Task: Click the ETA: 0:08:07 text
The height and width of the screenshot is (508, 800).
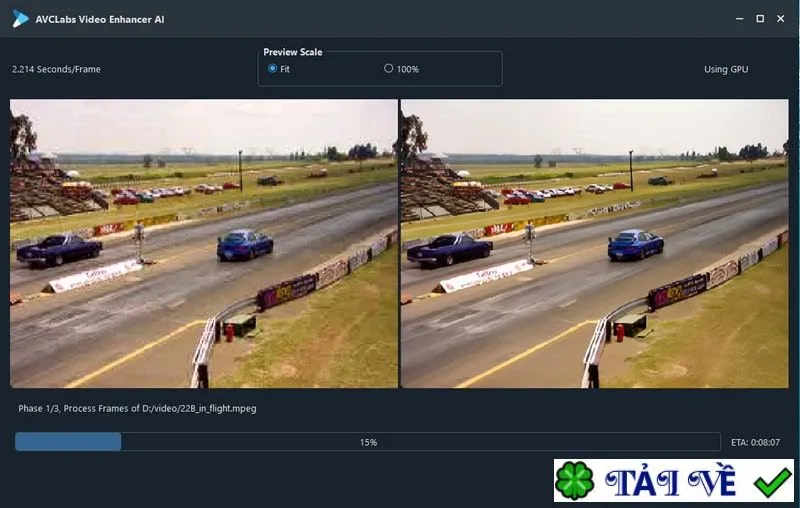Action: point(755,442)
